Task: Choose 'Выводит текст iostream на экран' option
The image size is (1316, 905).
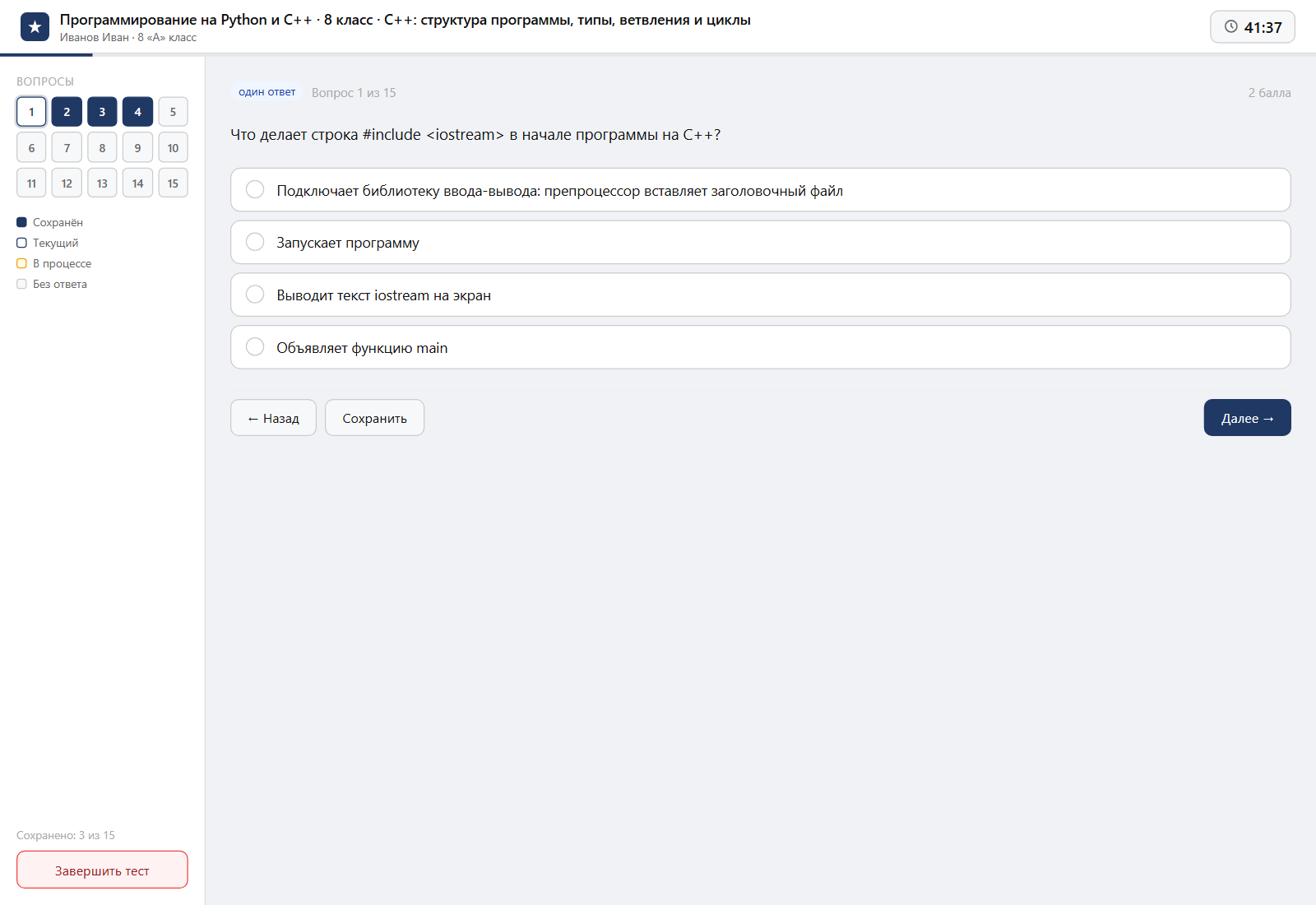Action: tap(760, 295)
